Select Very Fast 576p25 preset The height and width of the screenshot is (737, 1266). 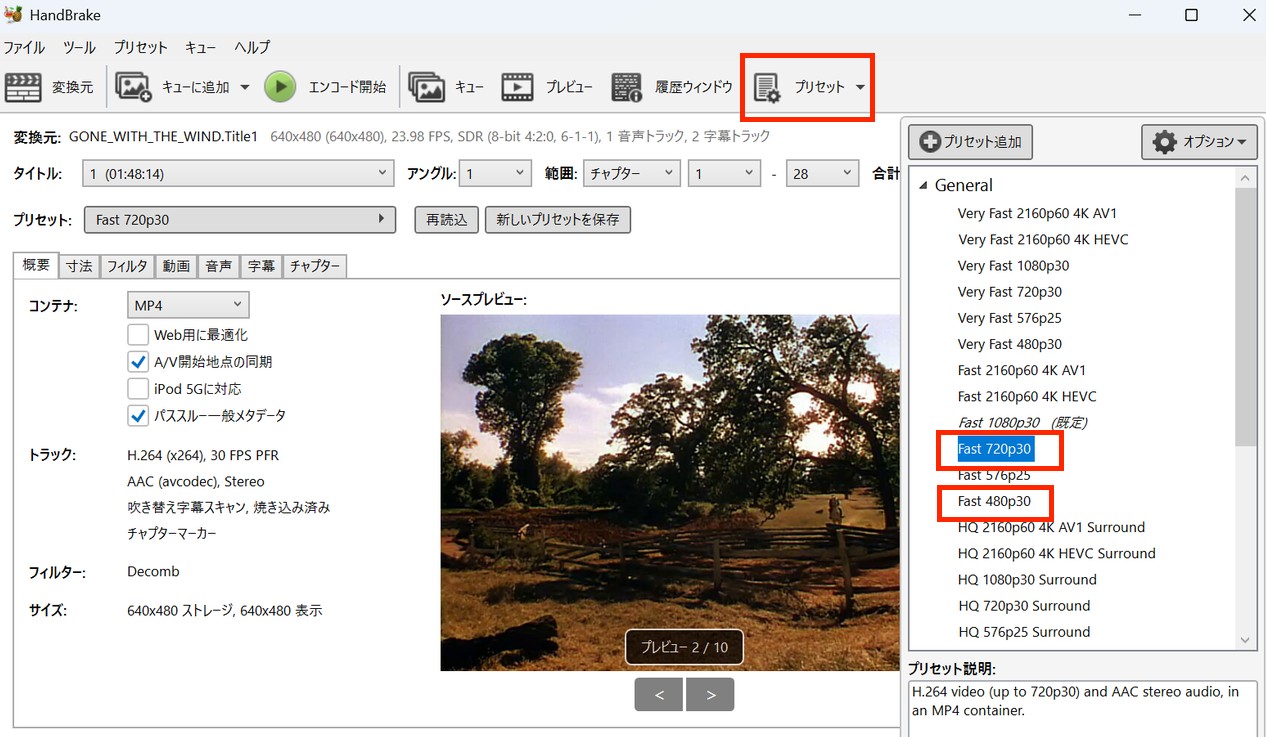1010,318
